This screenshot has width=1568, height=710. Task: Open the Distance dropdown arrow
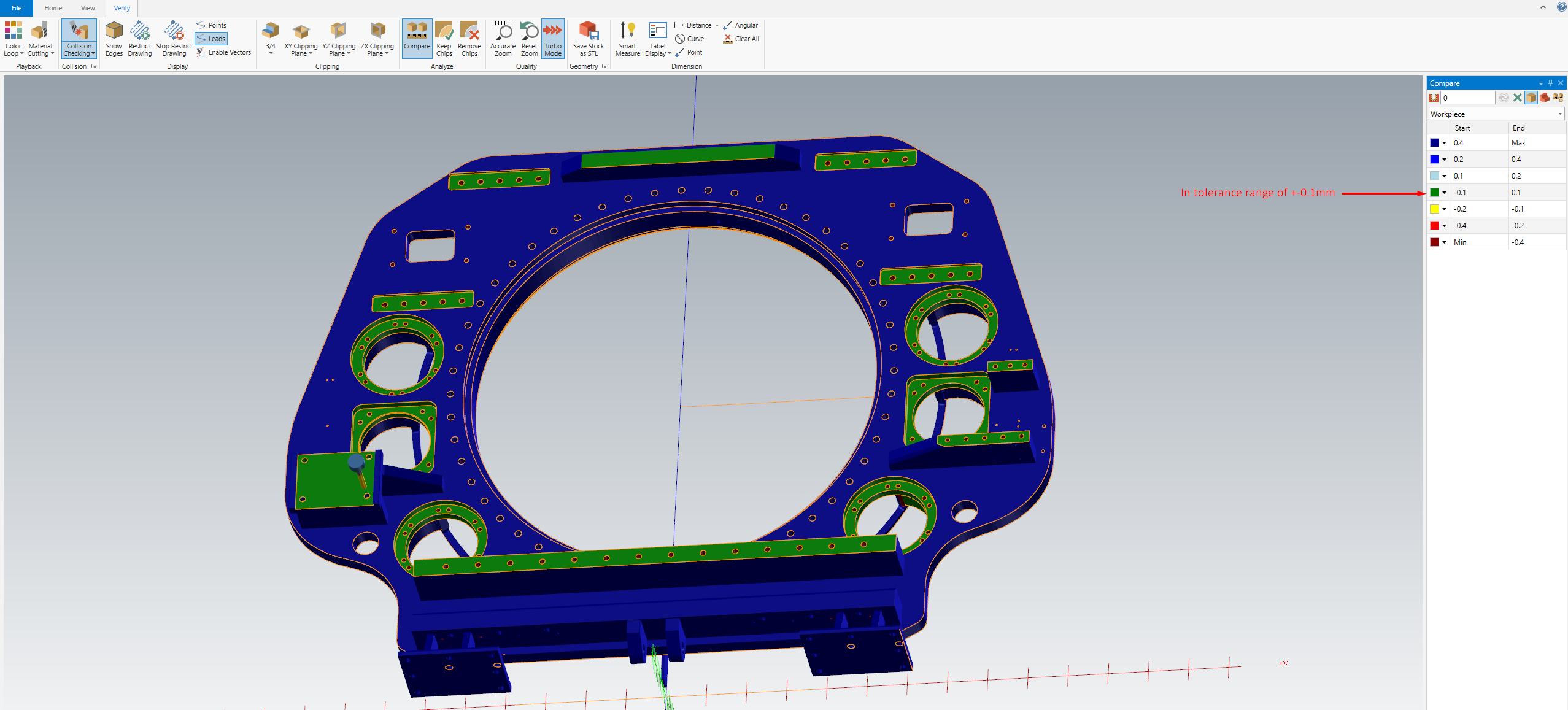point(717,25)
